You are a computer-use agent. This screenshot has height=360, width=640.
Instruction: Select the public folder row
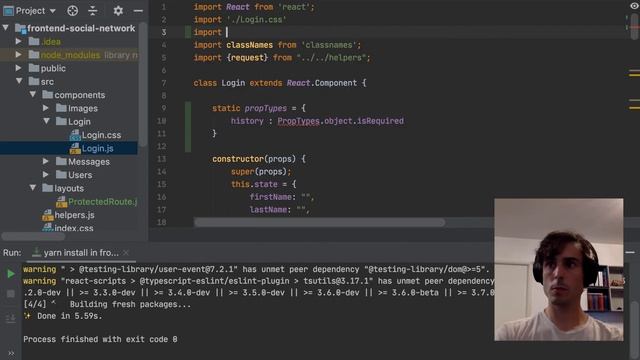tap(69, 68)
